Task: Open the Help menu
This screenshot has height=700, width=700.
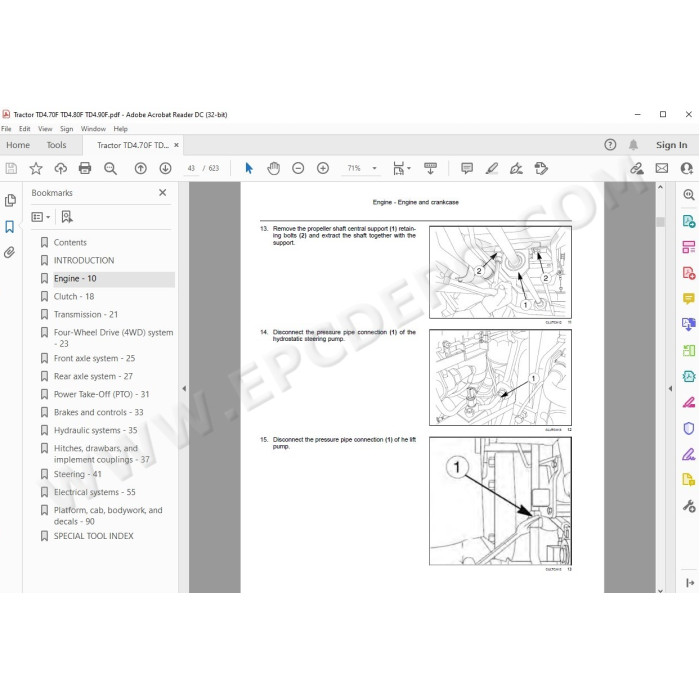Action: point(121,129)
